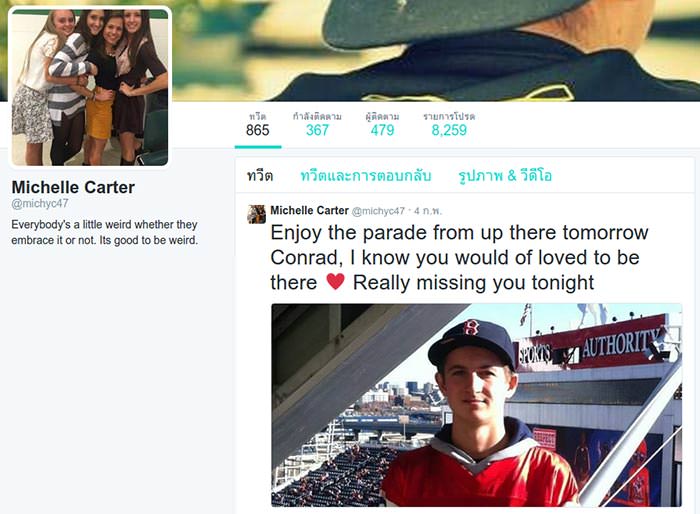Viewport: 700px width, 514px height.
Task: Switch to ทวีต timeline tab
Action: tap(260, 176)
